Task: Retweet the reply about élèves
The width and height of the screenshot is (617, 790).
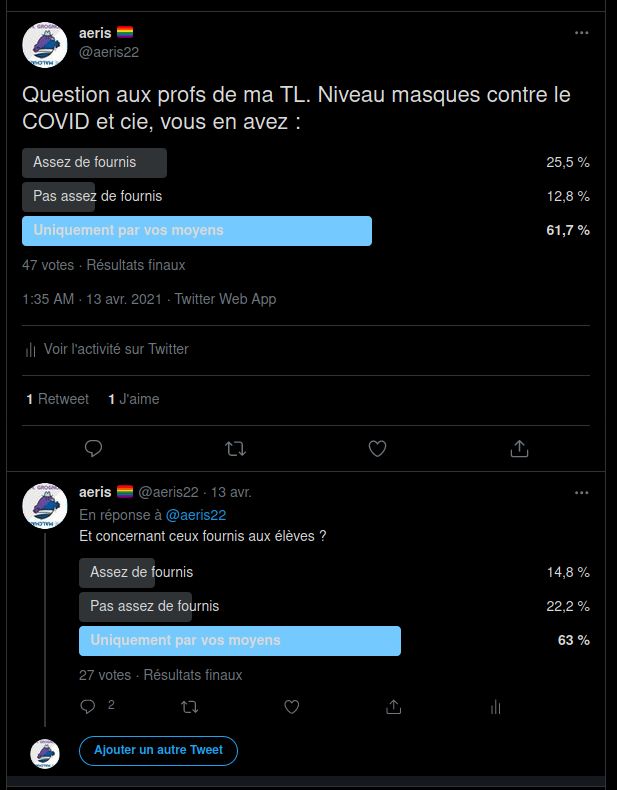Action: (189, 707)
